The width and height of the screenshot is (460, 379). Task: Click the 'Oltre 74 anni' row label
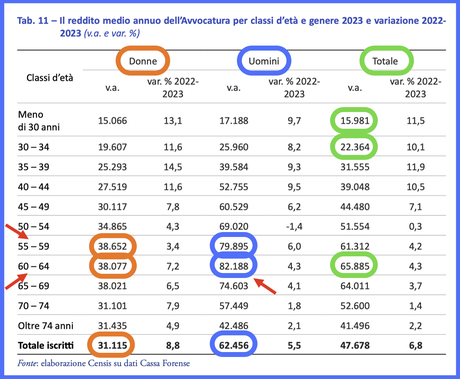46,326
